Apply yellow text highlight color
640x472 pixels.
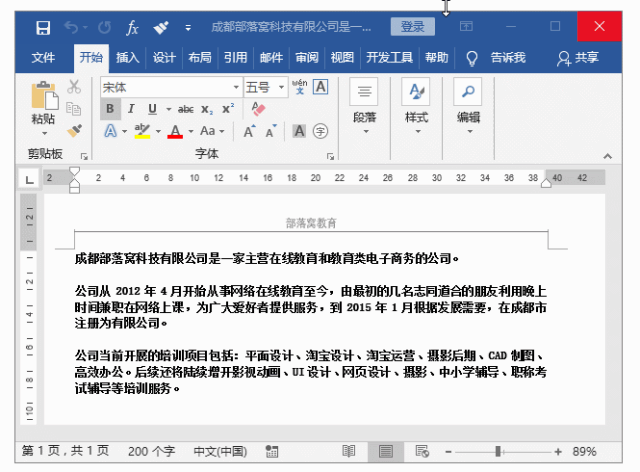pyautogui.click(x=142, y=131)
